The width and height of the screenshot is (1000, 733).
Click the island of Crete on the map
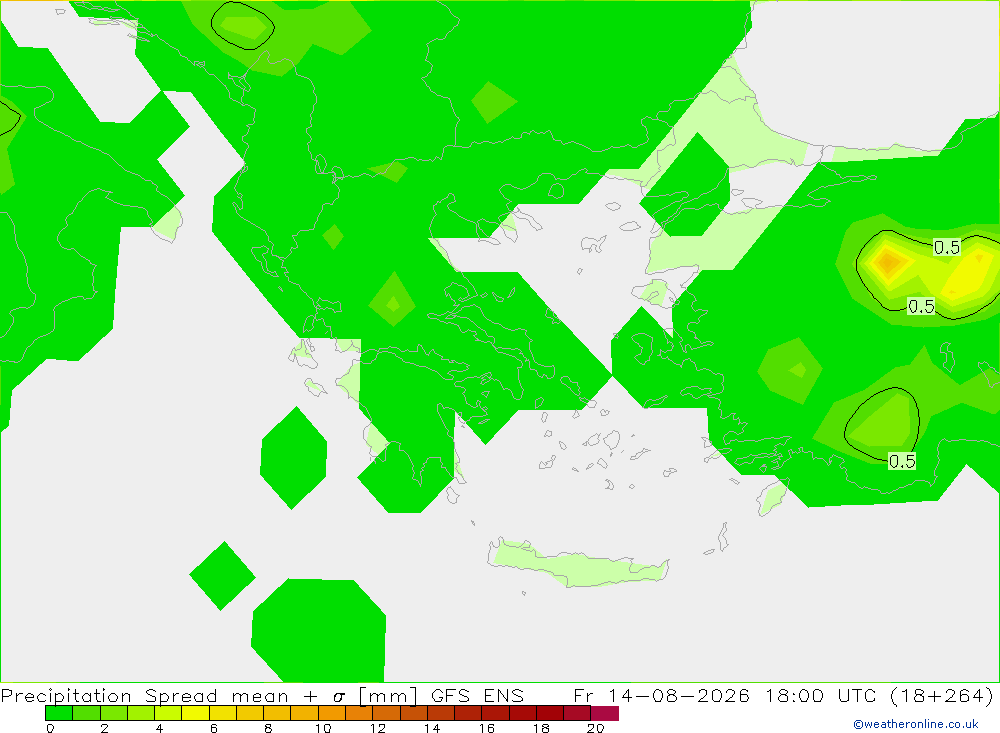point(579,563)
